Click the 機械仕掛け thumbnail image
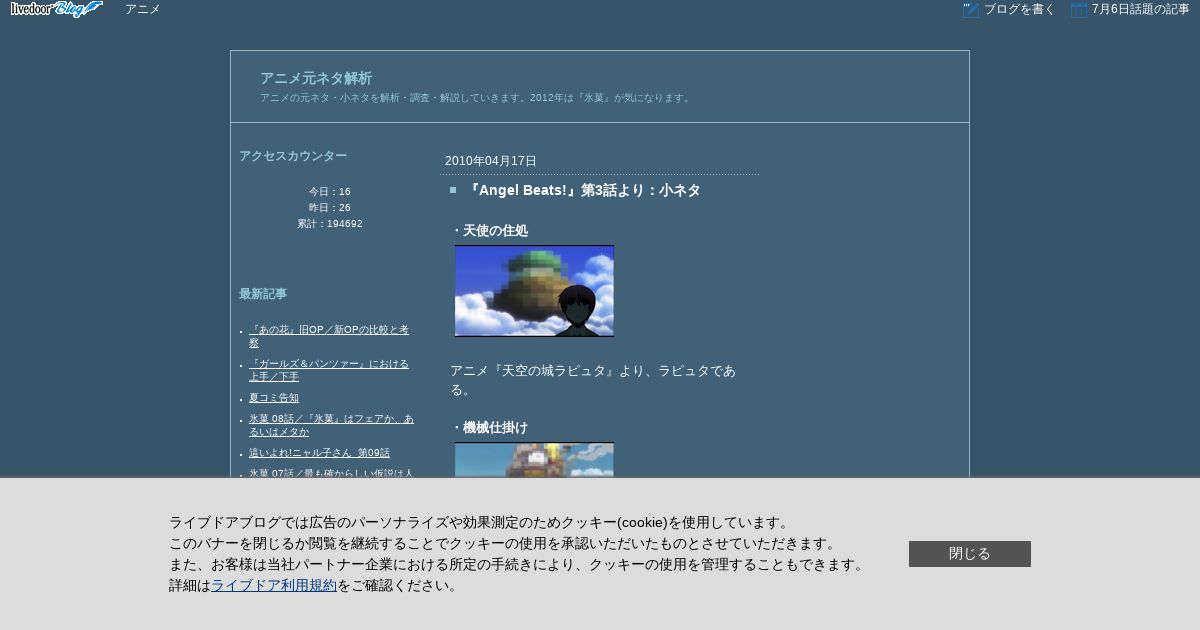 tap(534, 460)
